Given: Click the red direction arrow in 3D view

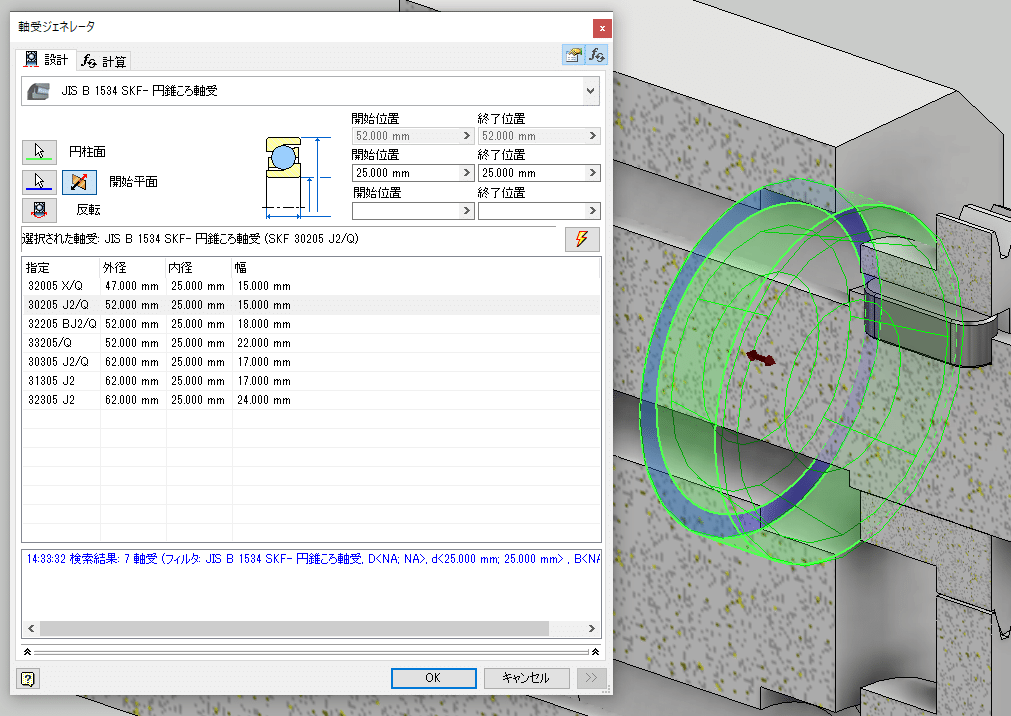Looking at the screenshot, I should (761, 358).
